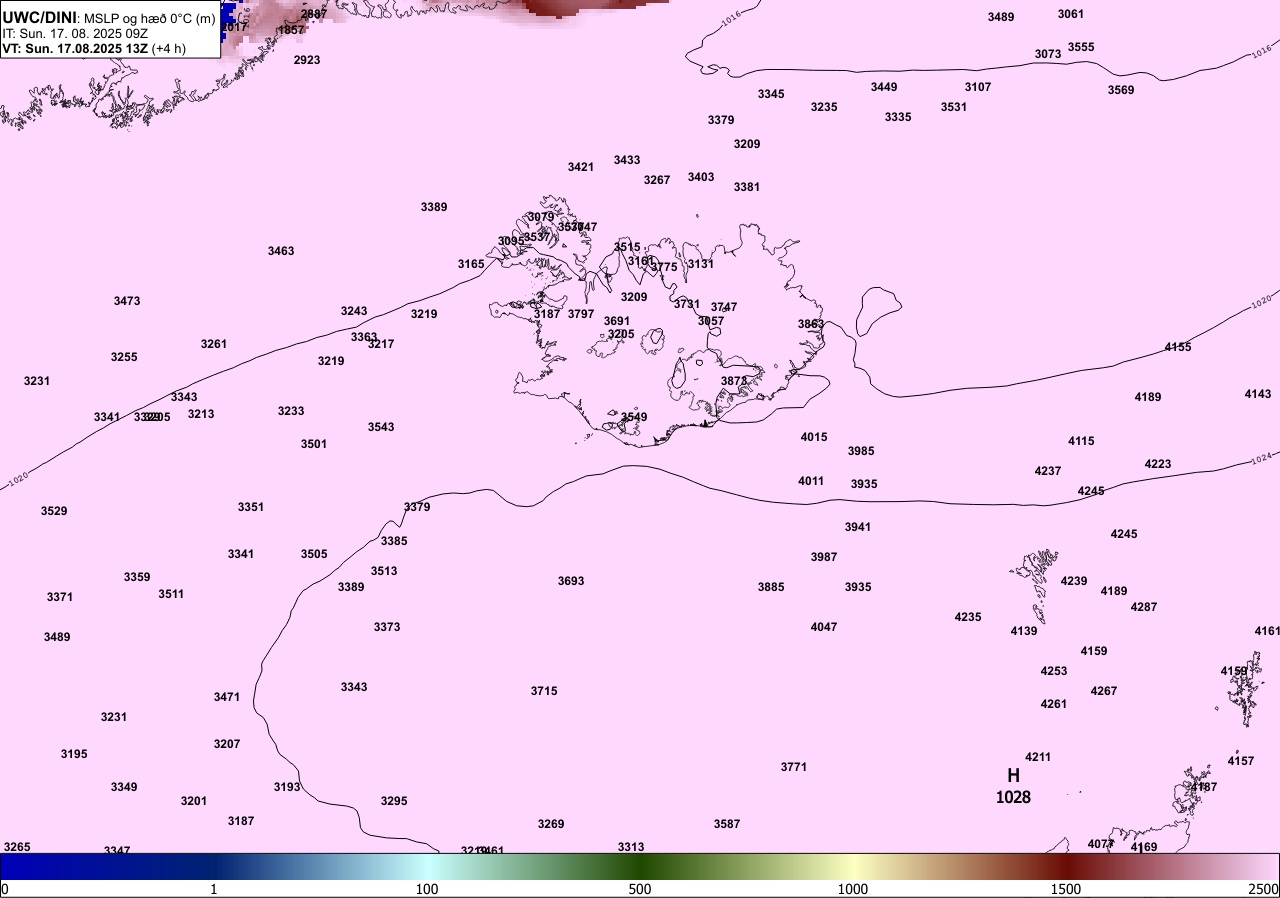This screenshot has height=898, width=1280.
Task: Click the height value 3555
Action: [1081, 47]
